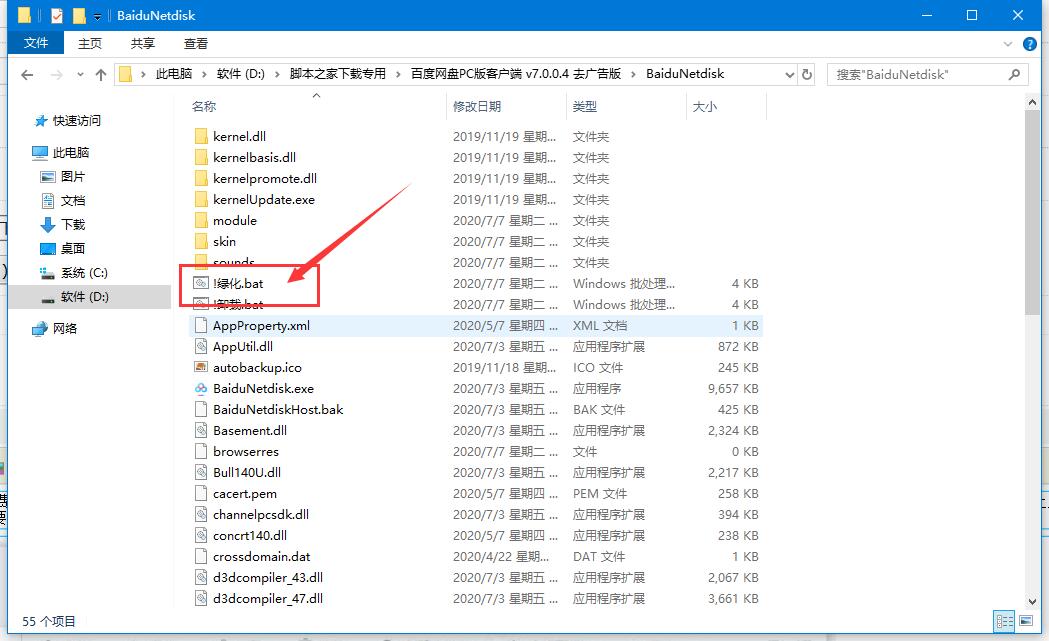Select the Basement.dll file icon
Image resolution: width=1049 pixels, height=641 pixels.
point(201,430)
